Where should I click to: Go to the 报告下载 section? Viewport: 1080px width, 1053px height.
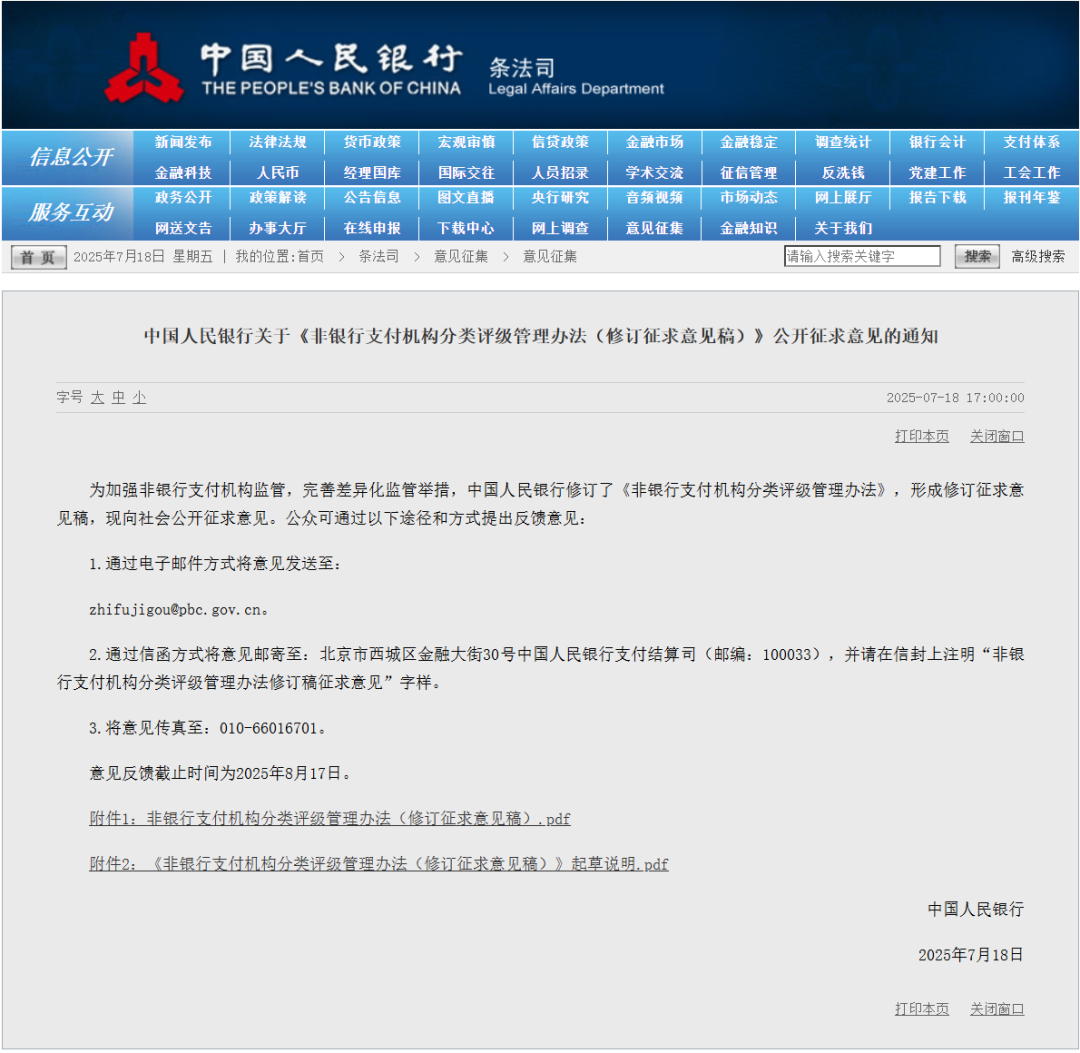[x=937, y=198]
